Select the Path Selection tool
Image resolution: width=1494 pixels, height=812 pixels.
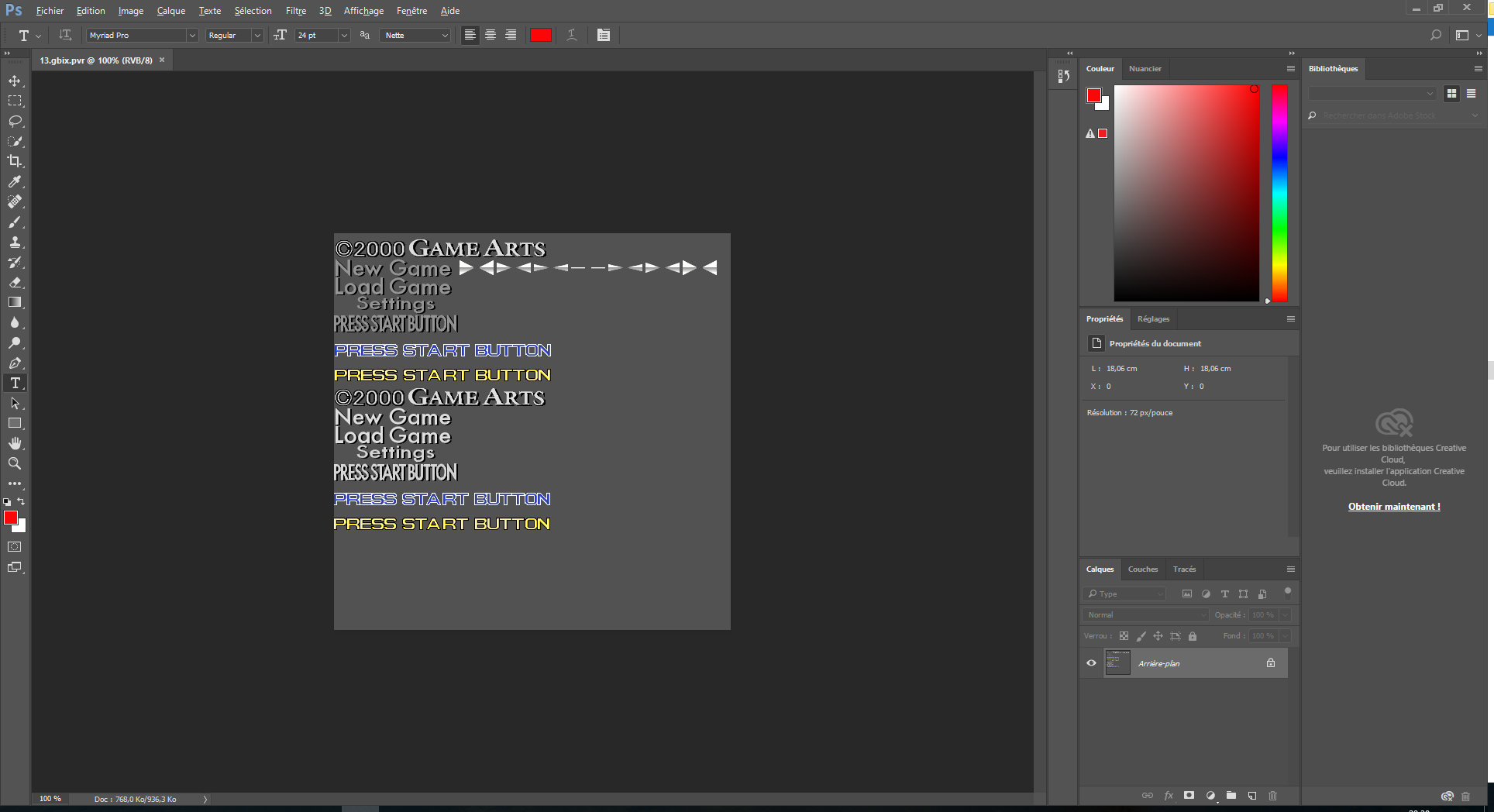pyautogui.click(x=15, y=403)
